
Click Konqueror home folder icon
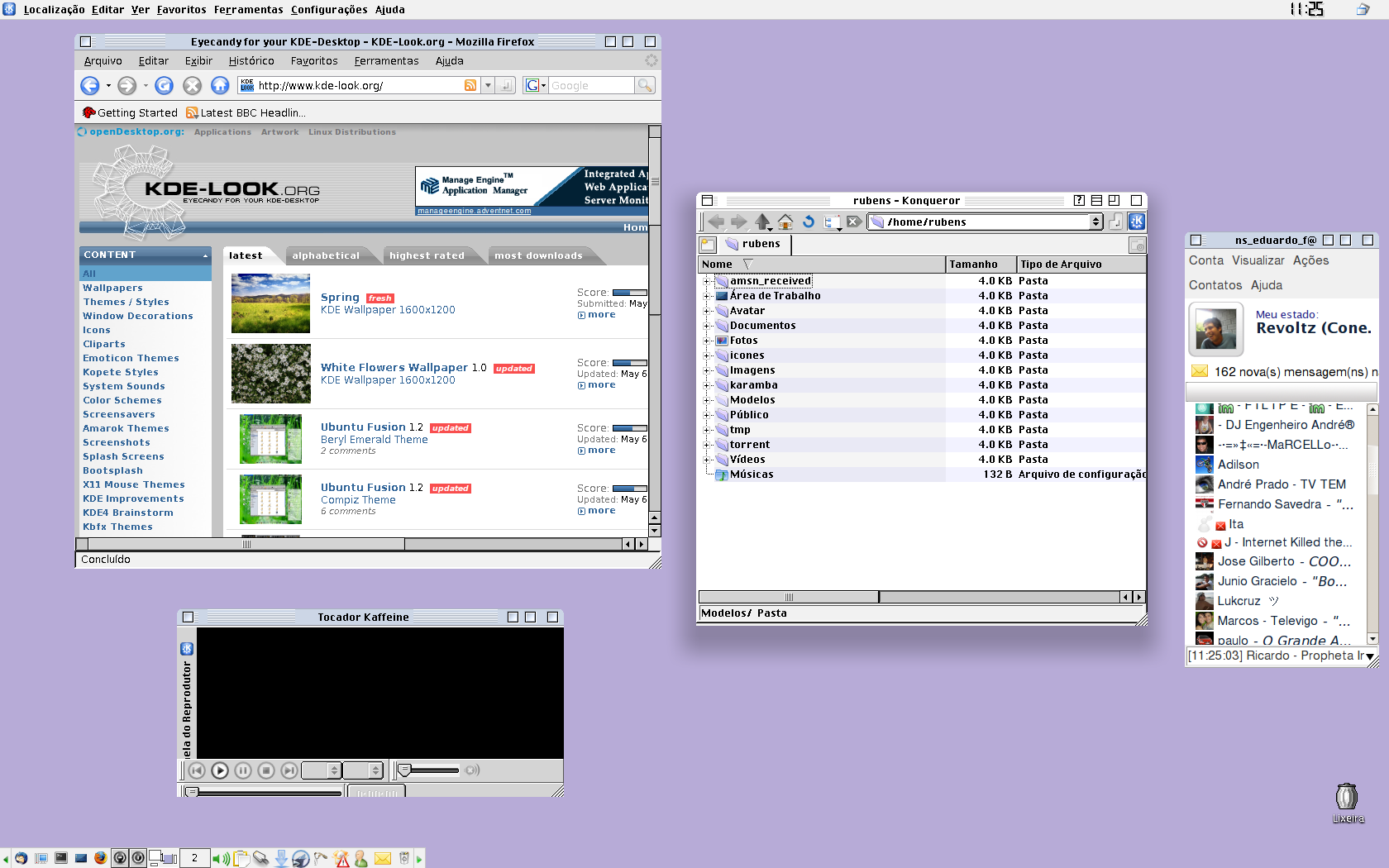[785, 222]
